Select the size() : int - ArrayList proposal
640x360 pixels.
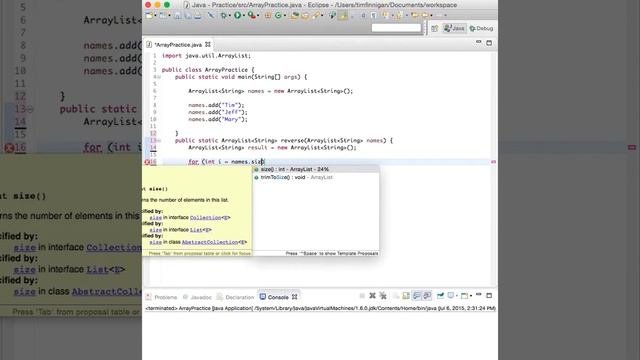(316, 169)
